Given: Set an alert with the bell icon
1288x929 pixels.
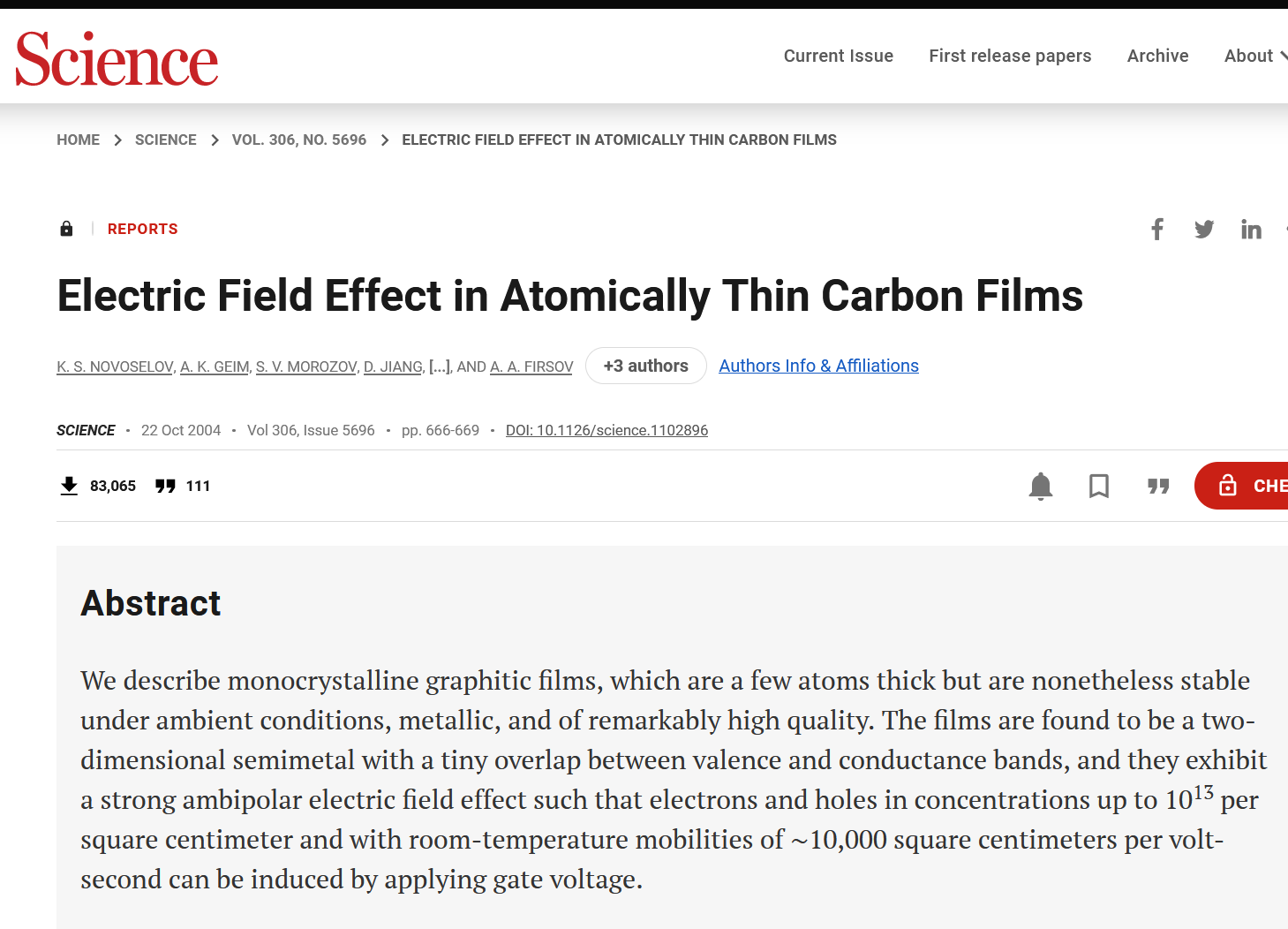Looking at the screenshot, I should (1041, 486).
